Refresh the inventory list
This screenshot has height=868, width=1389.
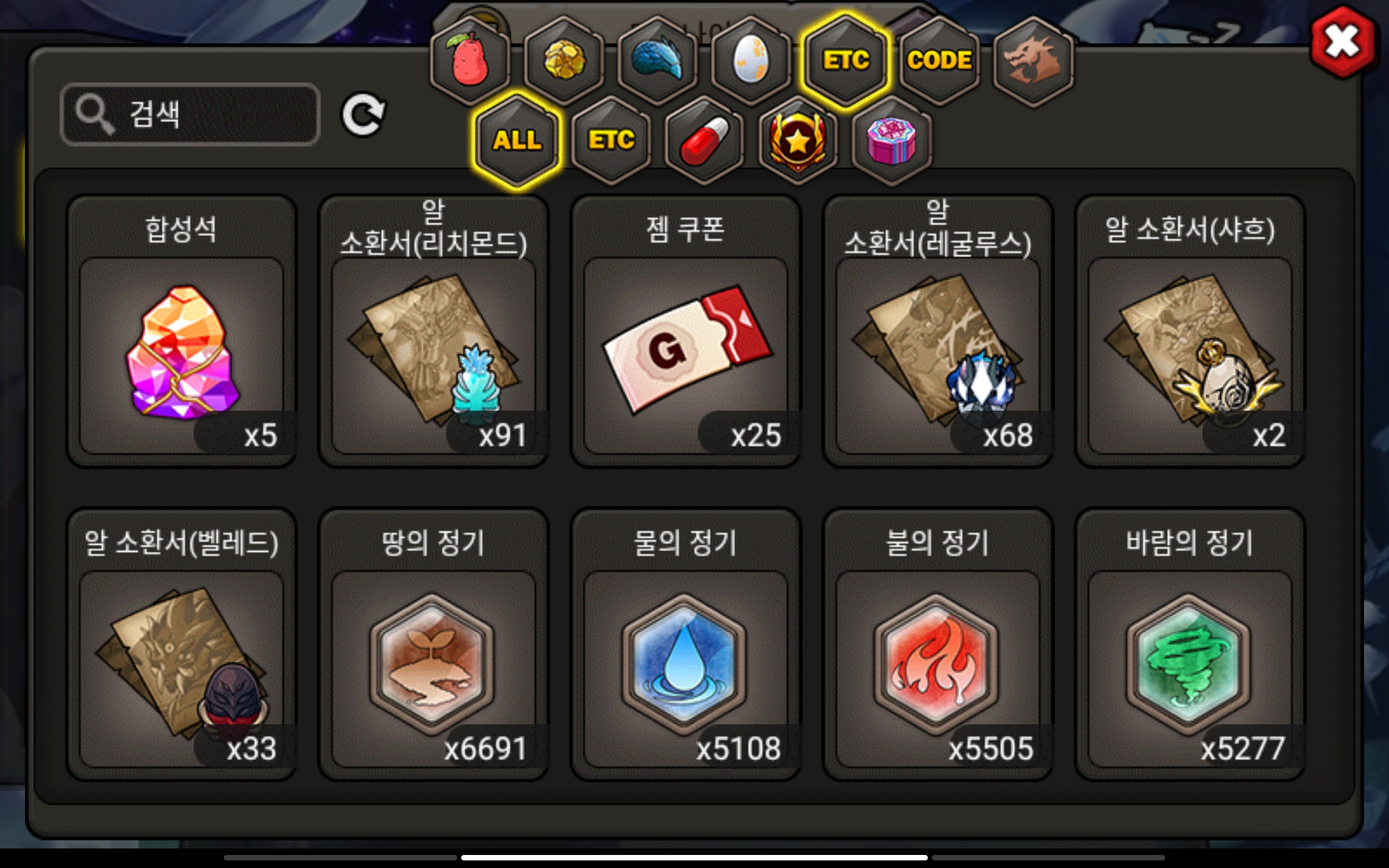point(364,115)
